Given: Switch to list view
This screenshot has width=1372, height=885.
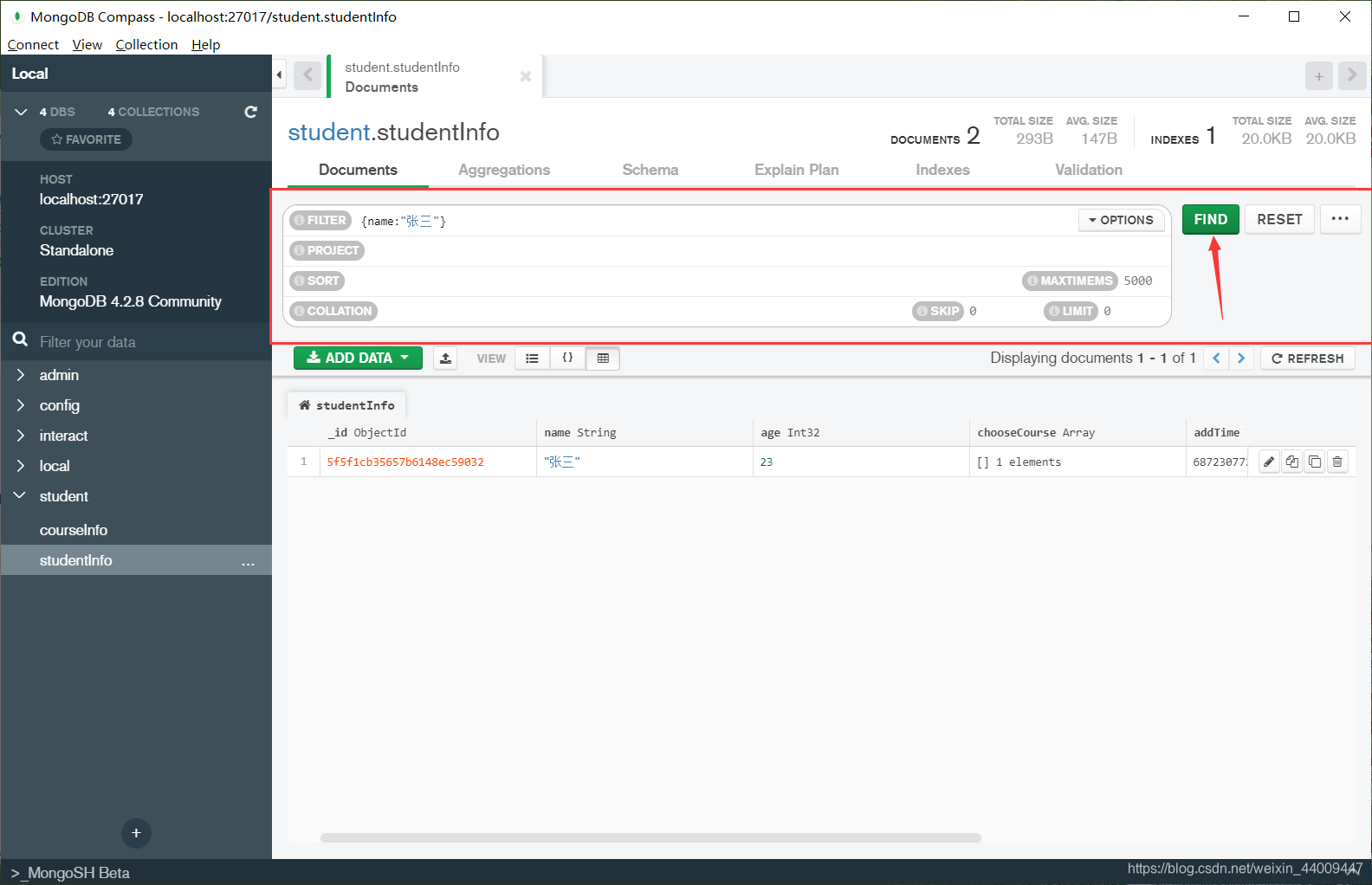Looking at the screenshot, I should coord(532,358).
